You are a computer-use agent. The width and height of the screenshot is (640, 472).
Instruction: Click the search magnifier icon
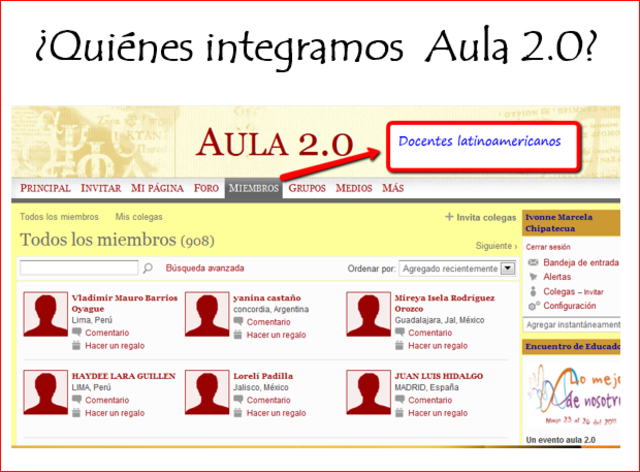click(148, 268)
